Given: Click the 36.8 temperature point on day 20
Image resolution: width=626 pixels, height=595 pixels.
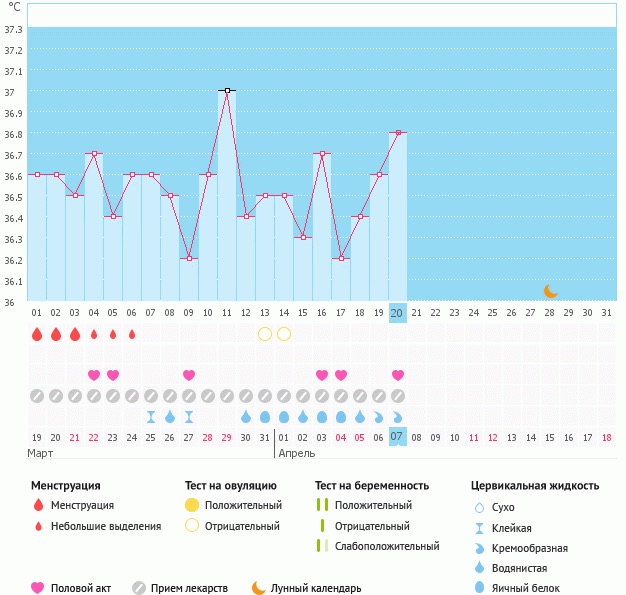Looking at the screenshot, I should pyautogui.click(x=398, y=132).
